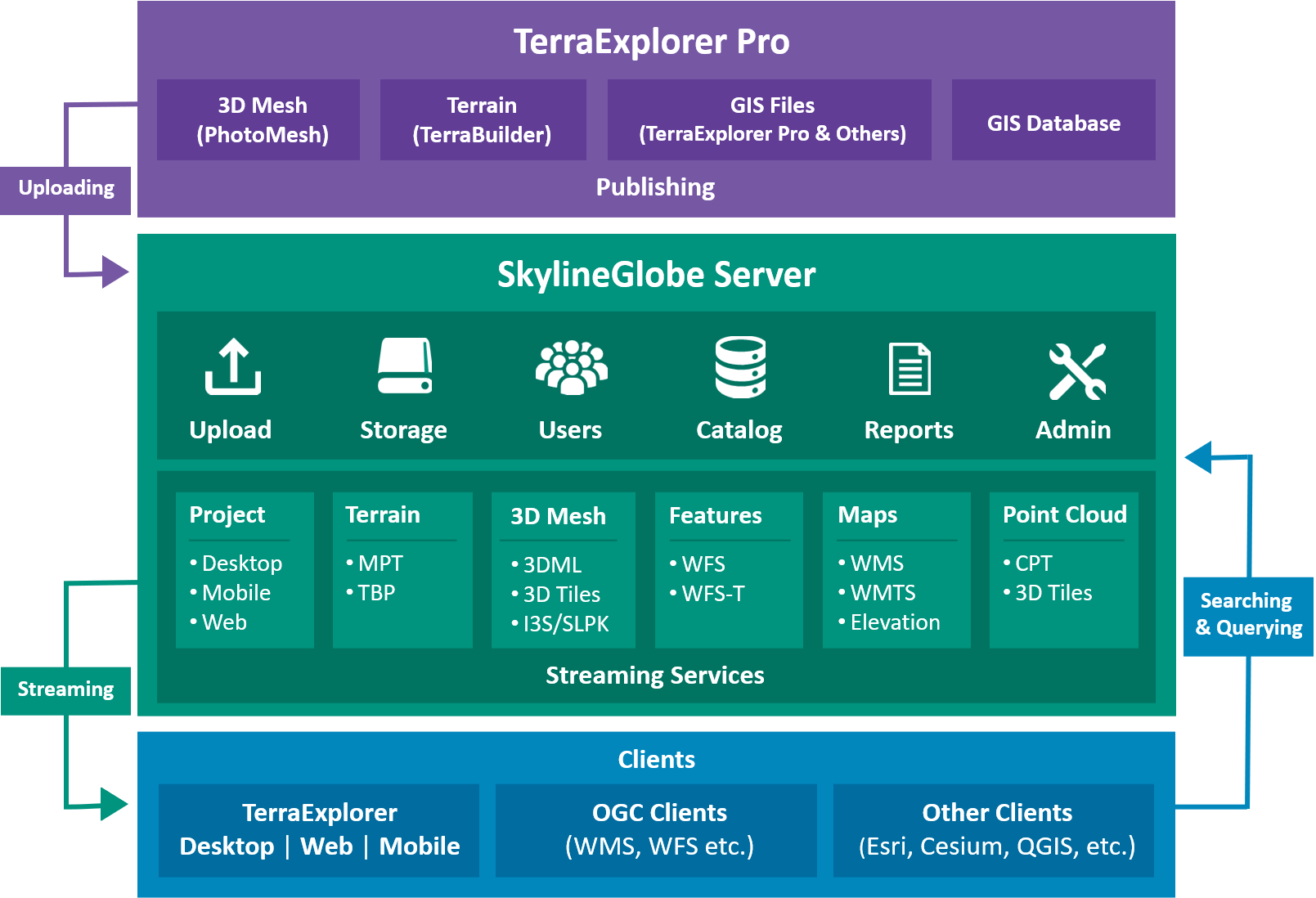Click the TerraExplorer Pro title
Viewport: 1316px width, 898px height.
tap(651, 42)
